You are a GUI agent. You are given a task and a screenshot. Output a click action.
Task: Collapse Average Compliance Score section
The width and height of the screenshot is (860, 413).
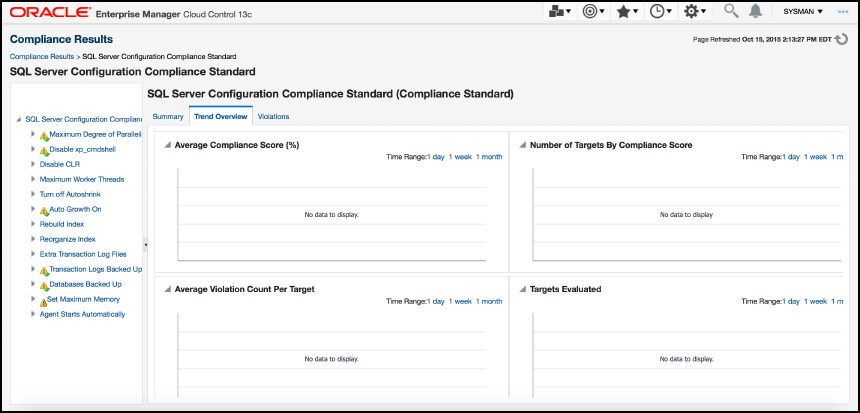[x=167, y=146]
